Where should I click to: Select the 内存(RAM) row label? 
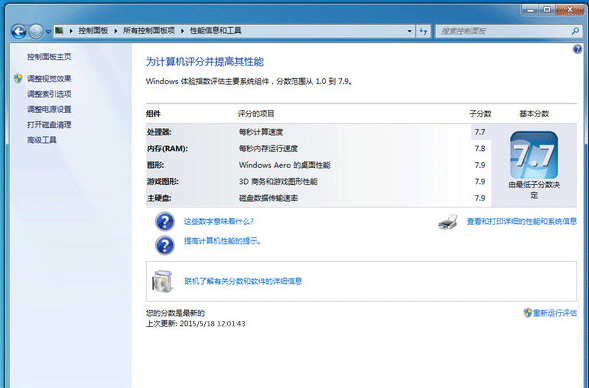(167, 149)
